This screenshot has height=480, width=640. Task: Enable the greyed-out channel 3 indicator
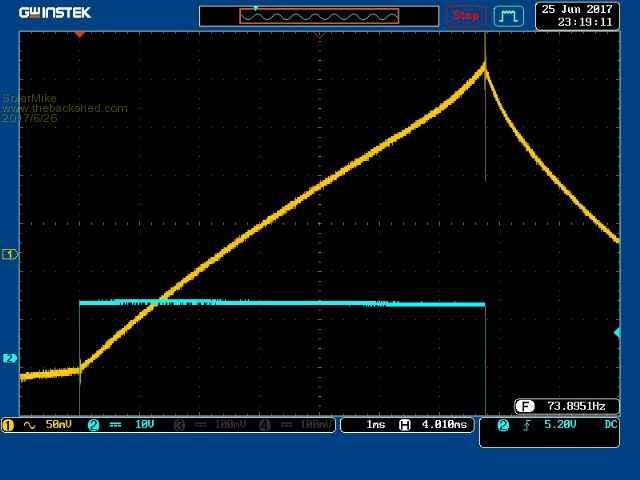179,425
